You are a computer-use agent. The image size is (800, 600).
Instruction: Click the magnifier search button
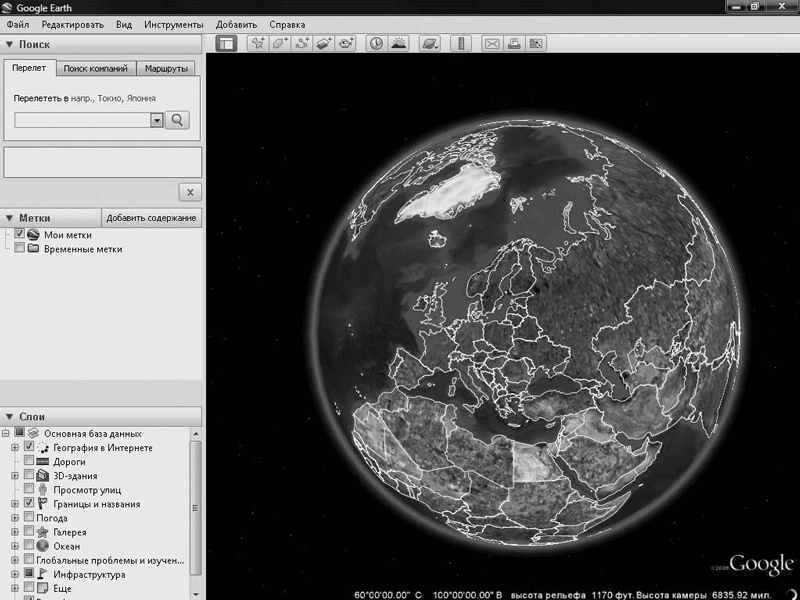pyautogui.click(x=177, y=120)
